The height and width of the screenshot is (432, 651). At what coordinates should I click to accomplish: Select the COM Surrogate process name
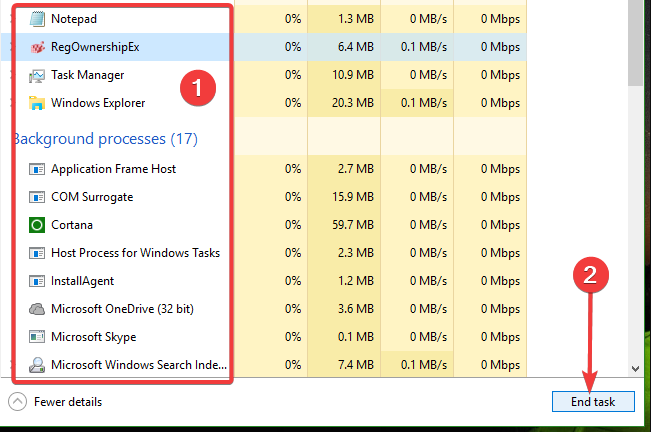[92, 197]
